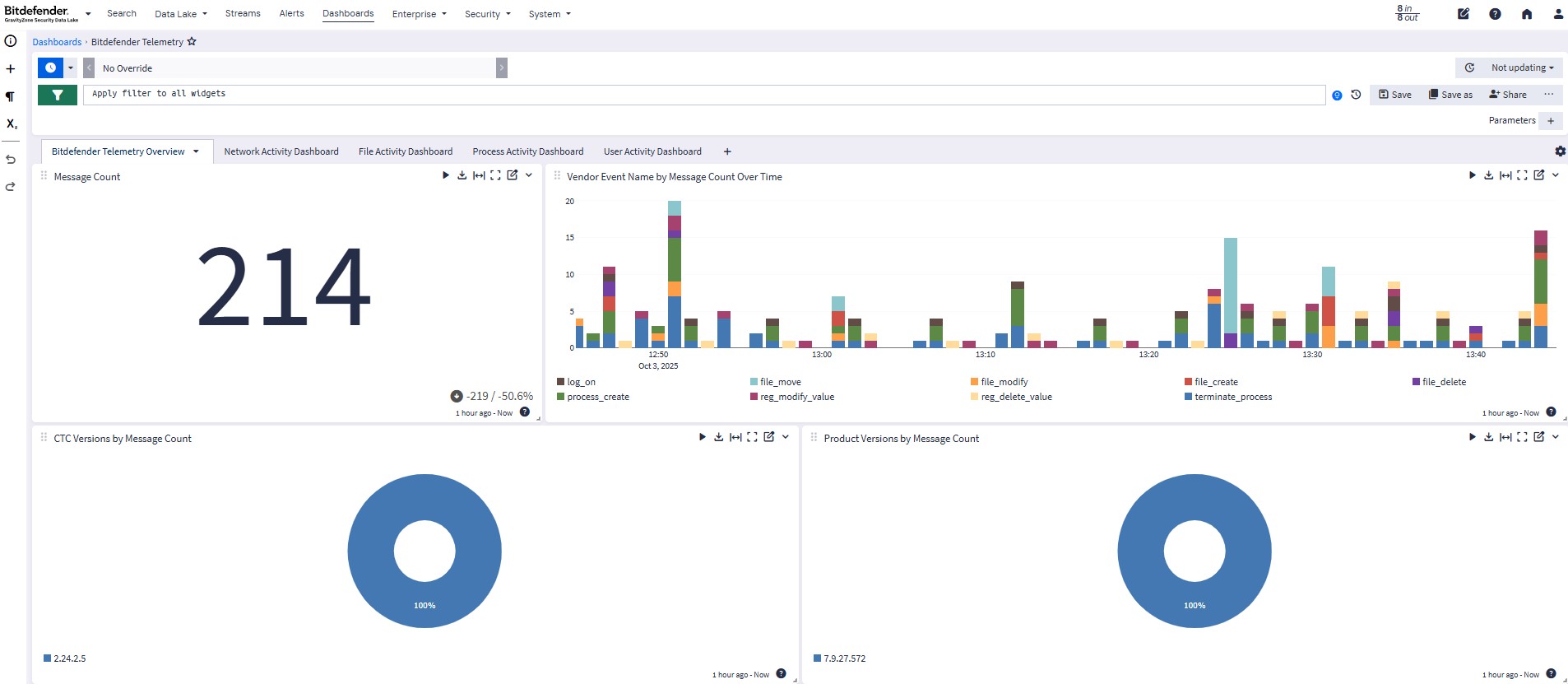The width and height of the screenshot is (1568, 684).
Task: Run the CTC Versions widget query
Action: (x=702, y=437)
